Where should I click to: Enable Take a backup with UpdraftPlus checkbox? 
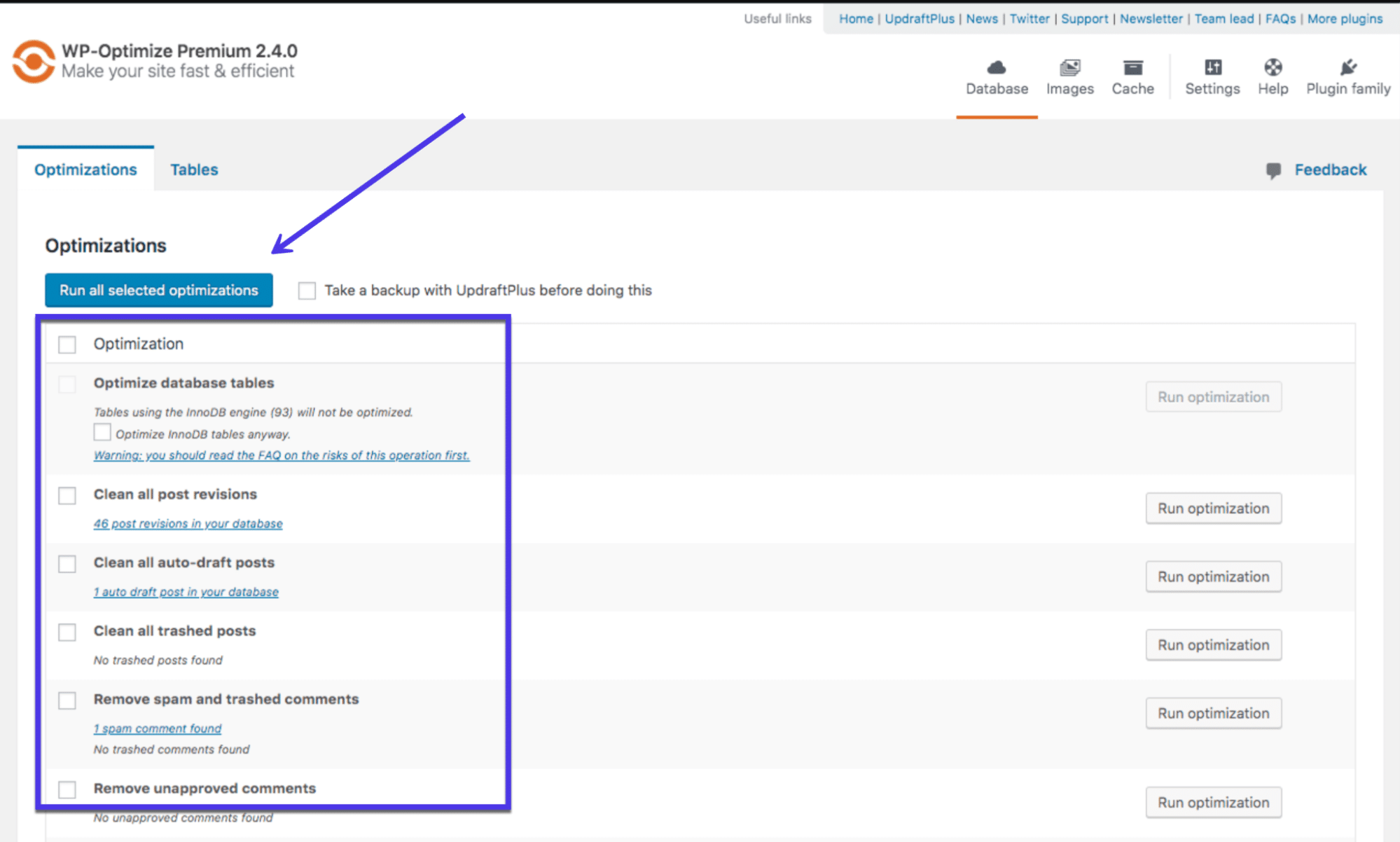point(307,290)
